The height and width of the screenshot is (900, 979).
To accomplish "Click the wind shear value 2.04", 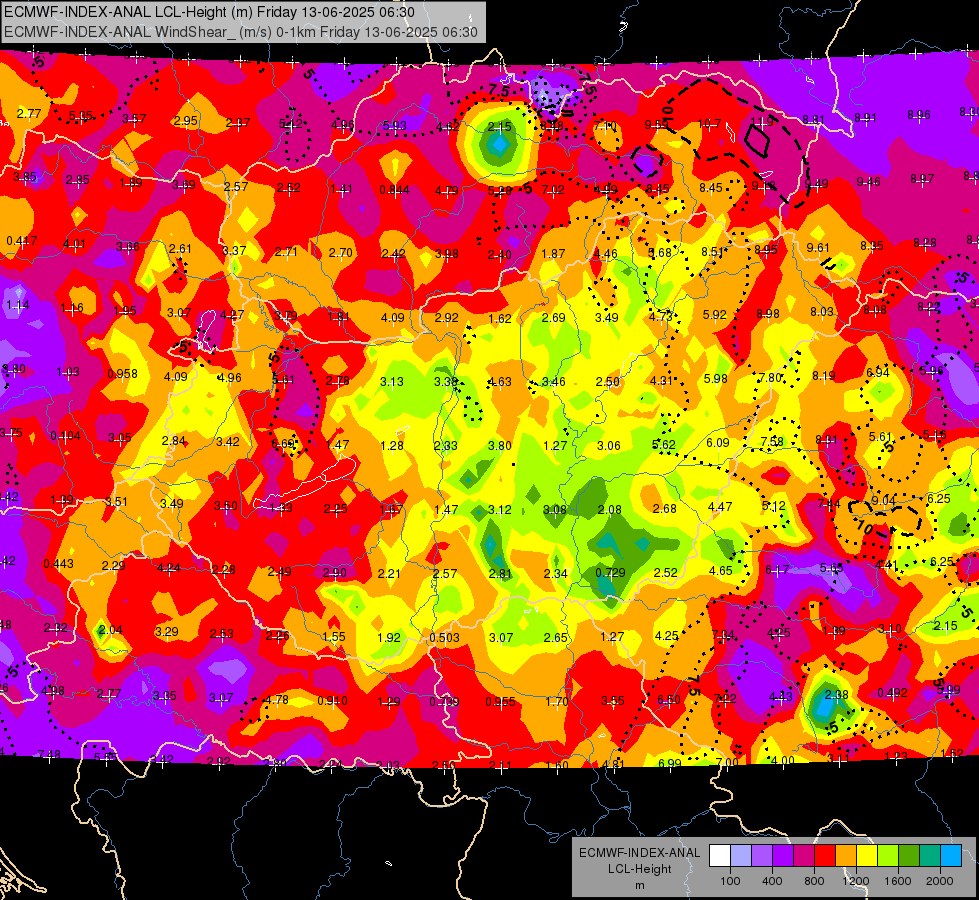I will click(111, 630).
